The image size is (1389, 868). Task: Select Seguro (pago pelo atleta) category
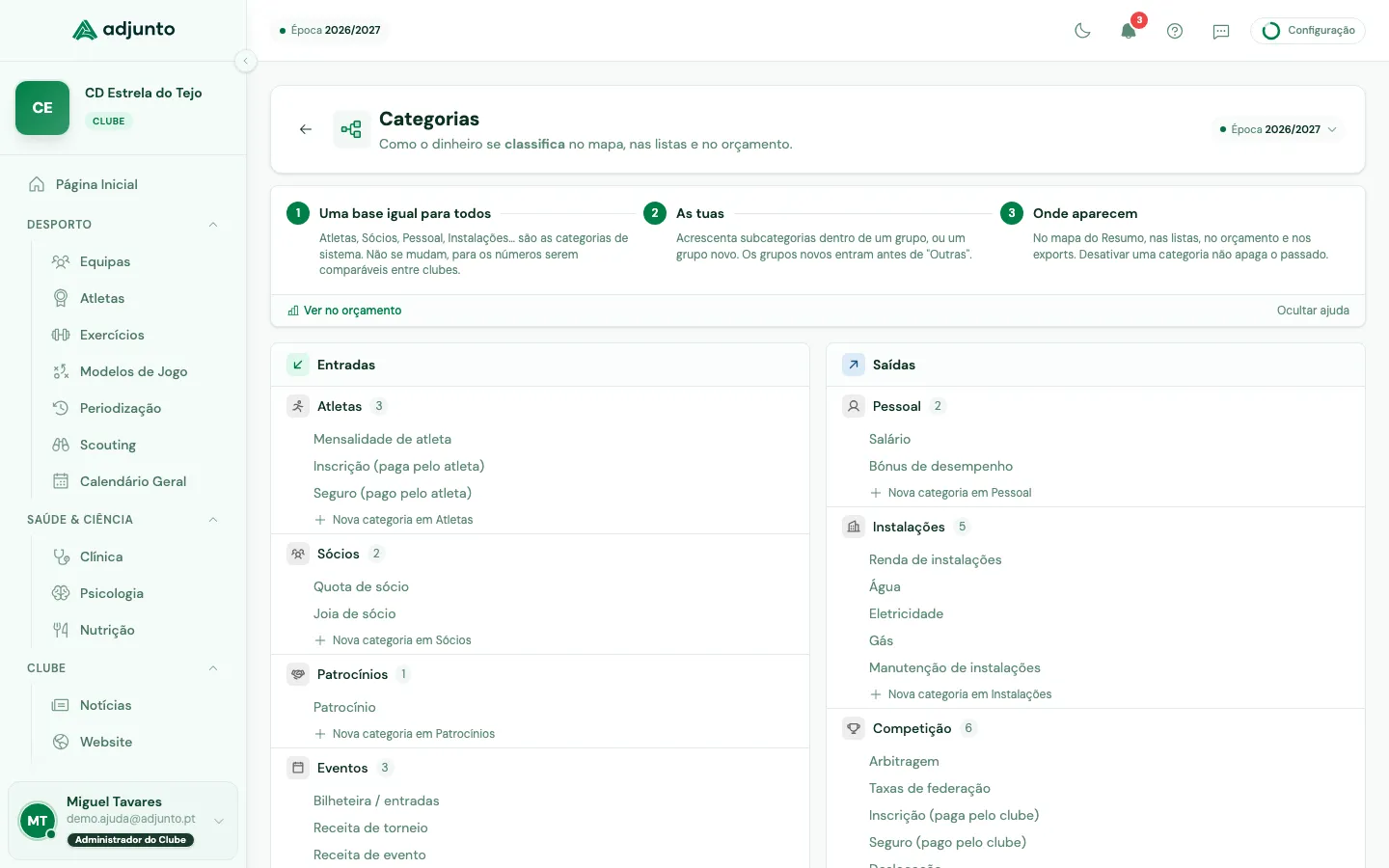point(393,493)
